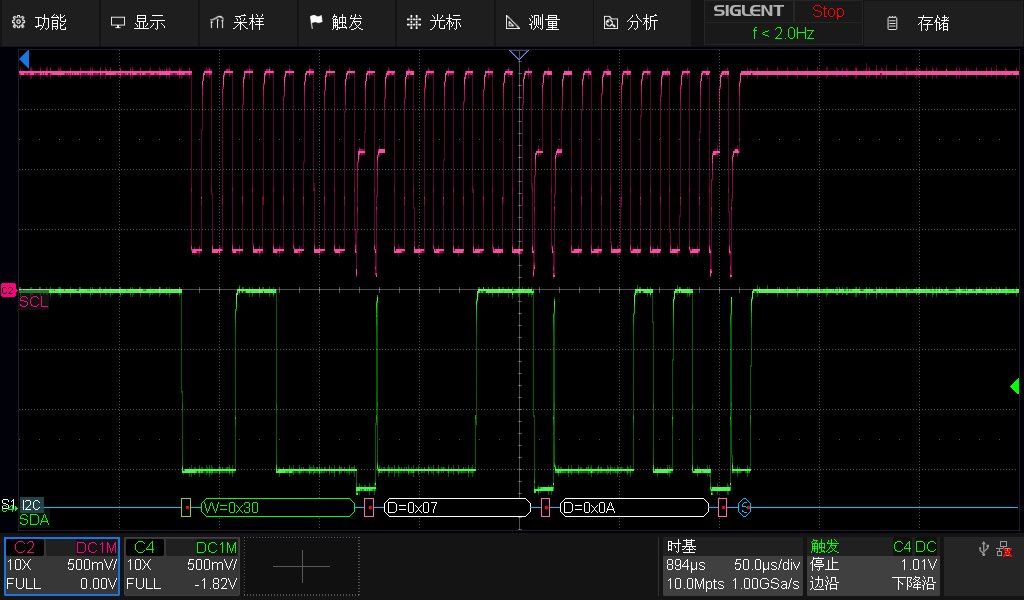
Task: Click the C2 0.00V offset value
Action: [x=98, y=584]
